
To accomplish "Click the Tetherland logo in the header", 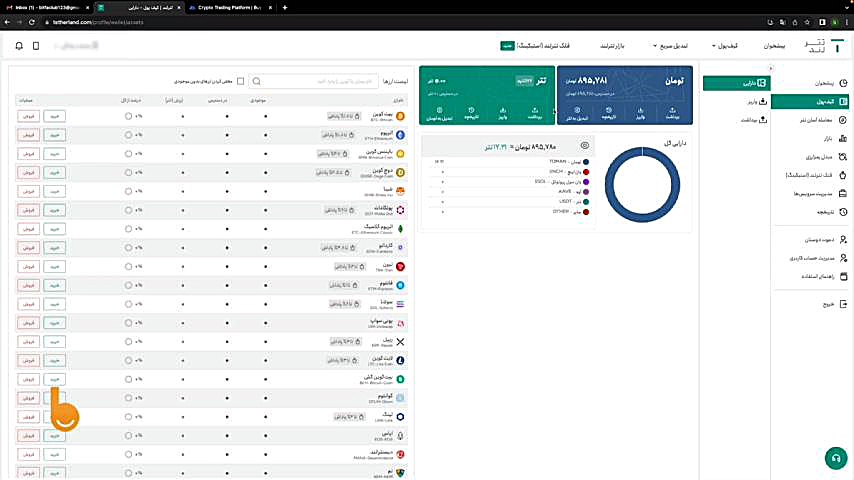I will pos(824,46).
